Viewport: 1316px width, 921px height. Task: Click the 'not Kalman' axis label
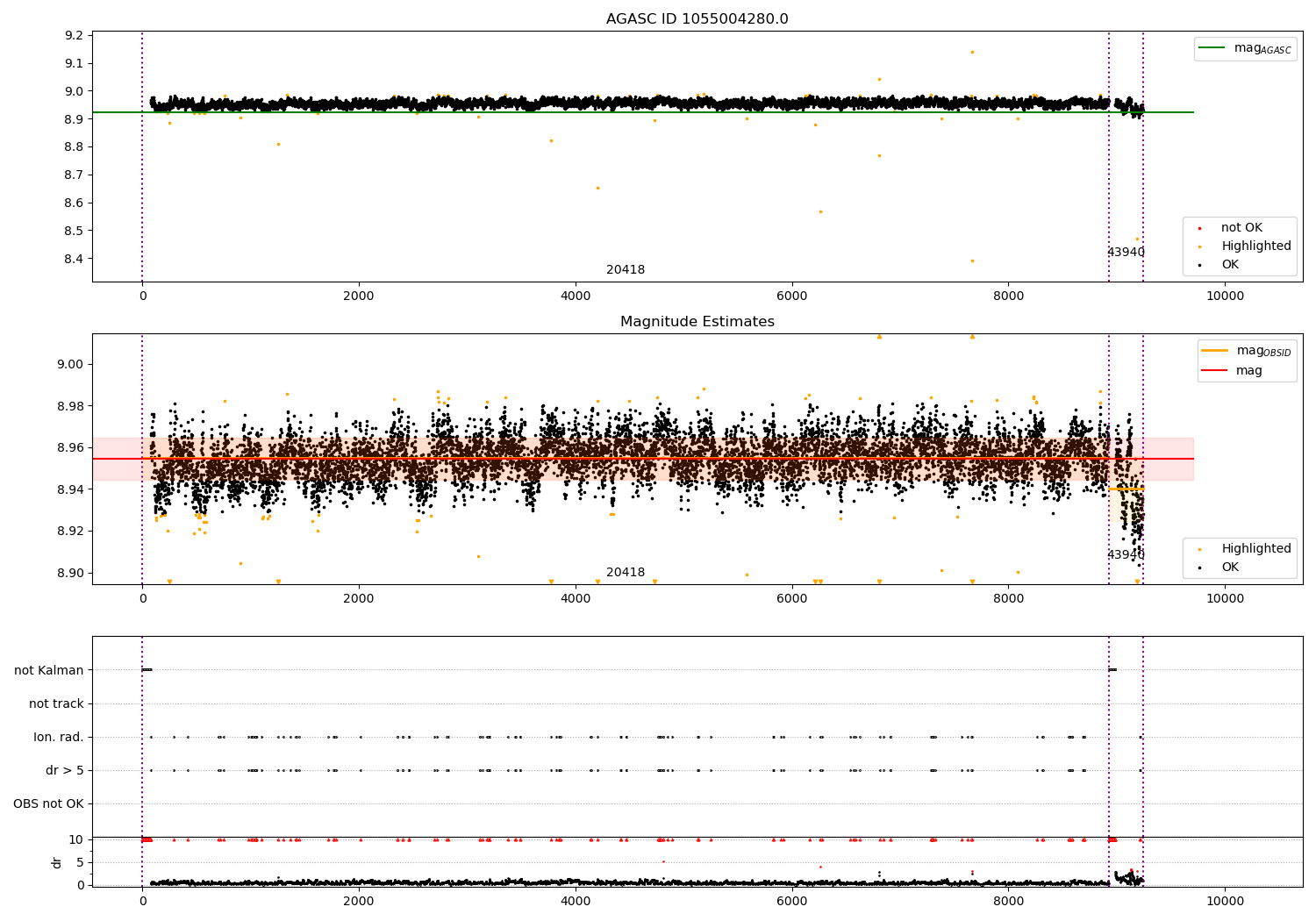(x=49, y=670)
